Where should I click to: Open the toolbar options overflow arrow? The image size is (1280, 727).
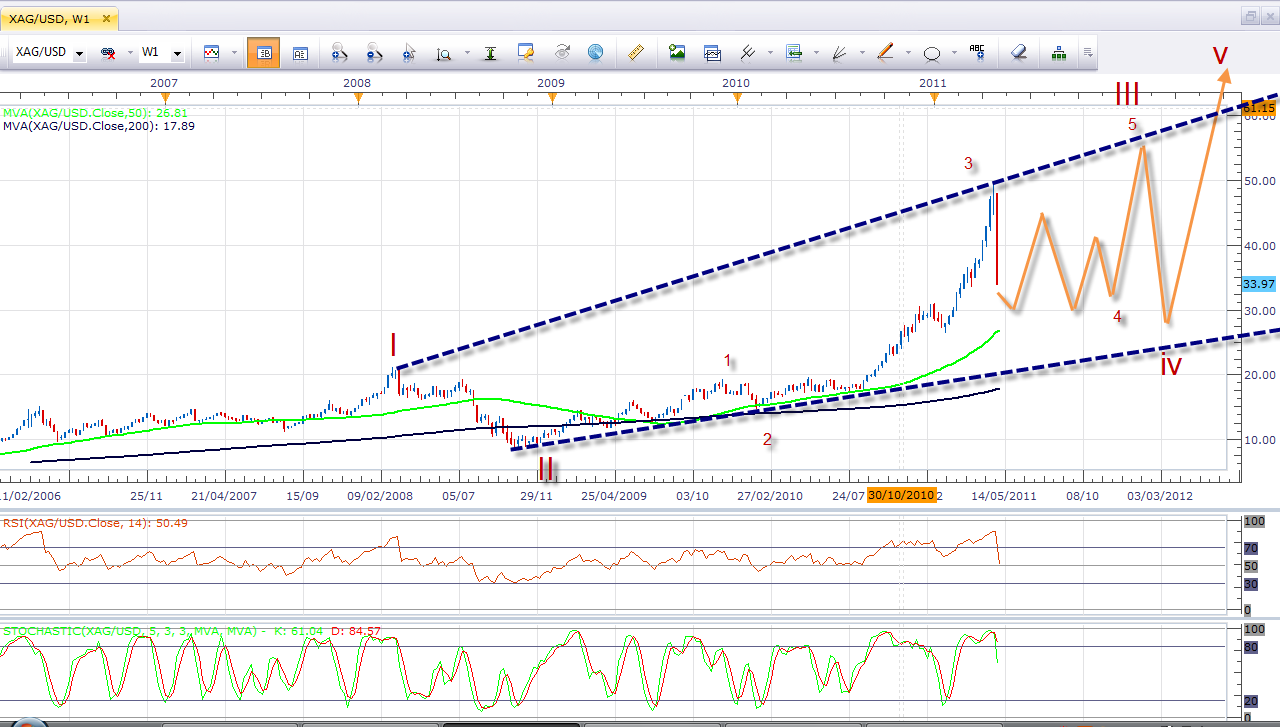coord(1087,53)
